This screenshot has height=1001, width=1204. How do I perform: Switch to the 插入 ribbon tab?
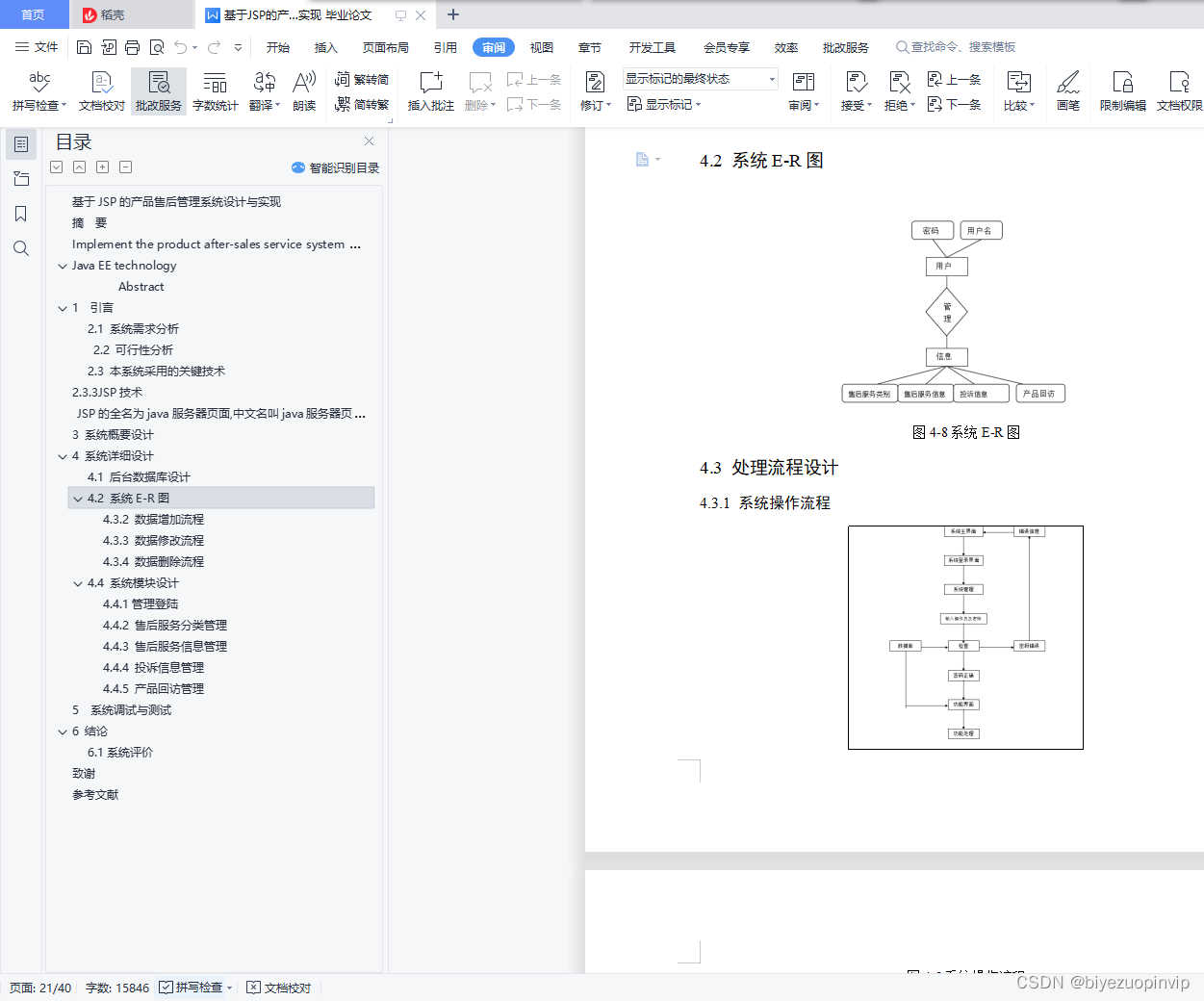point(326,47)
